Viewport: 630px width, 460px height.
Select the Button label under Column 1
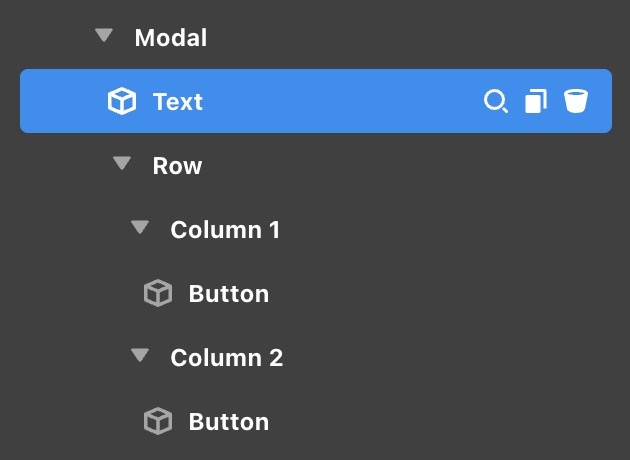coord(228,294)
